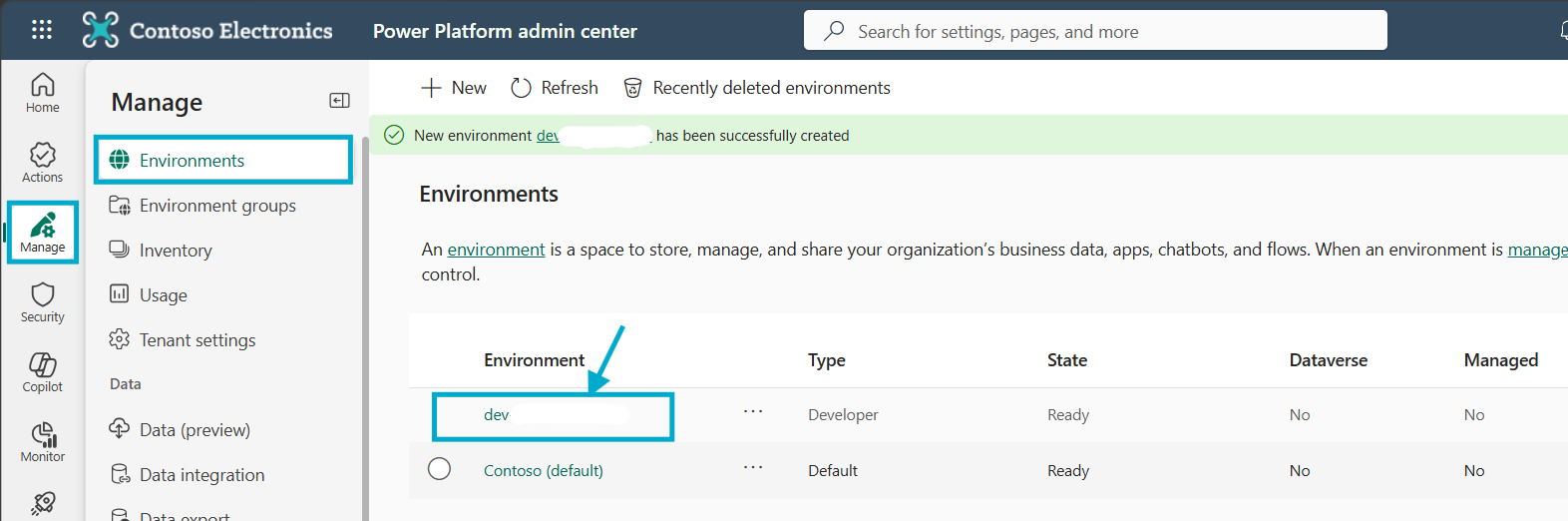Screen dimensions: 1568x521
Task: Click the plus icon for New
Action: coord(431,88)
